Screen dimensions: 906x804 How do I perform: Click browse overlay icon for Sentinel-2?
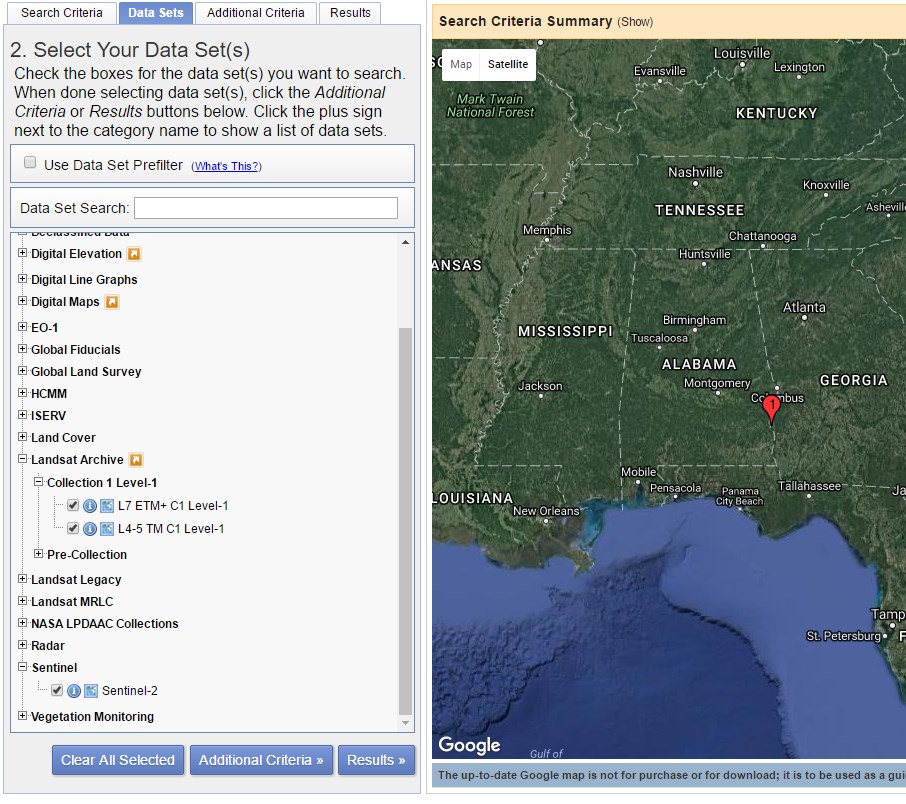(91, 691)
